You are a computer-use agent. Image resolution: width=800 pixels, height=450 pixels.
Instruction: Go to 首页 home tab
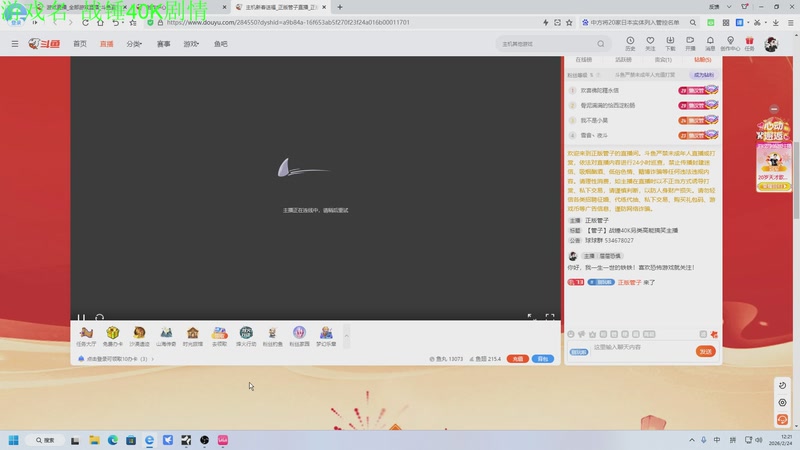[80, 44]
